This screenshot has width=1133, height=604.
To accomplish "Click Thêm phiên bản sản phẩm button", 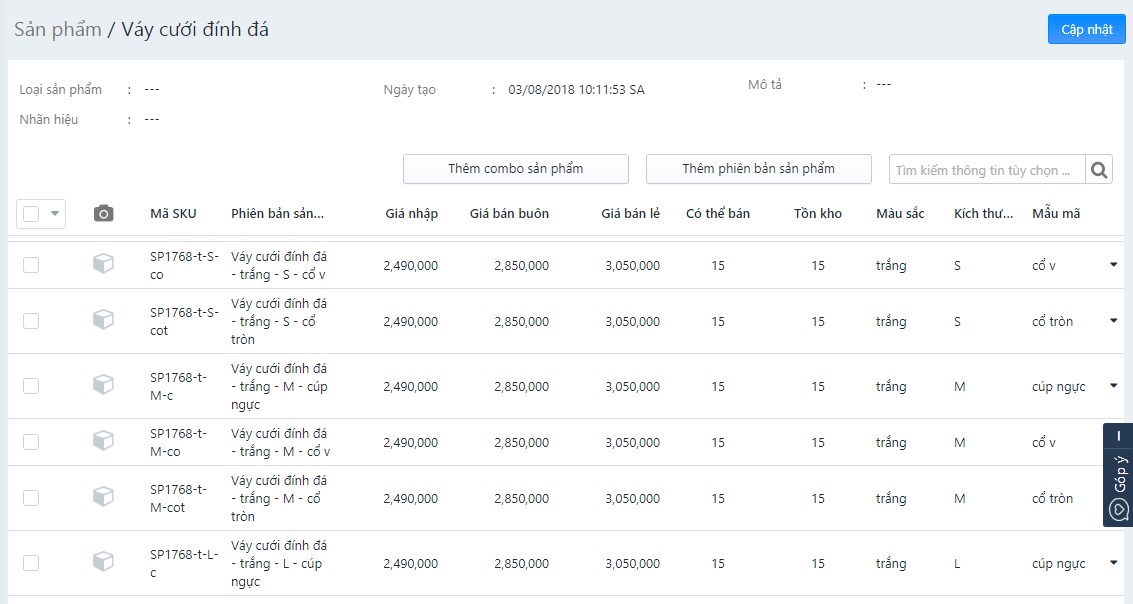I will click(758, 169).
